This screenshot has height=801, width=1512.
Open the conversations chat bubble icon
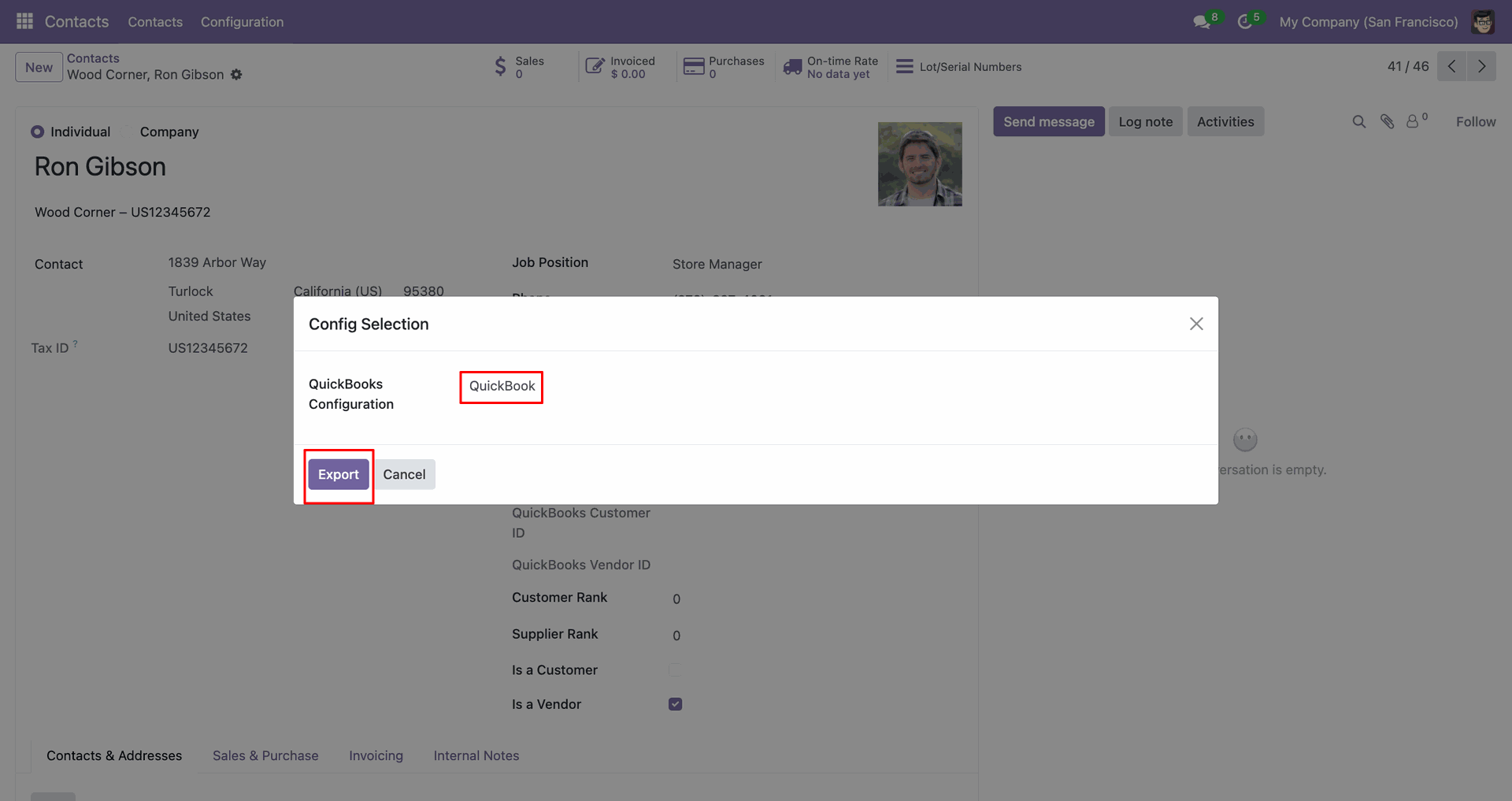(x=1202, y=22)
